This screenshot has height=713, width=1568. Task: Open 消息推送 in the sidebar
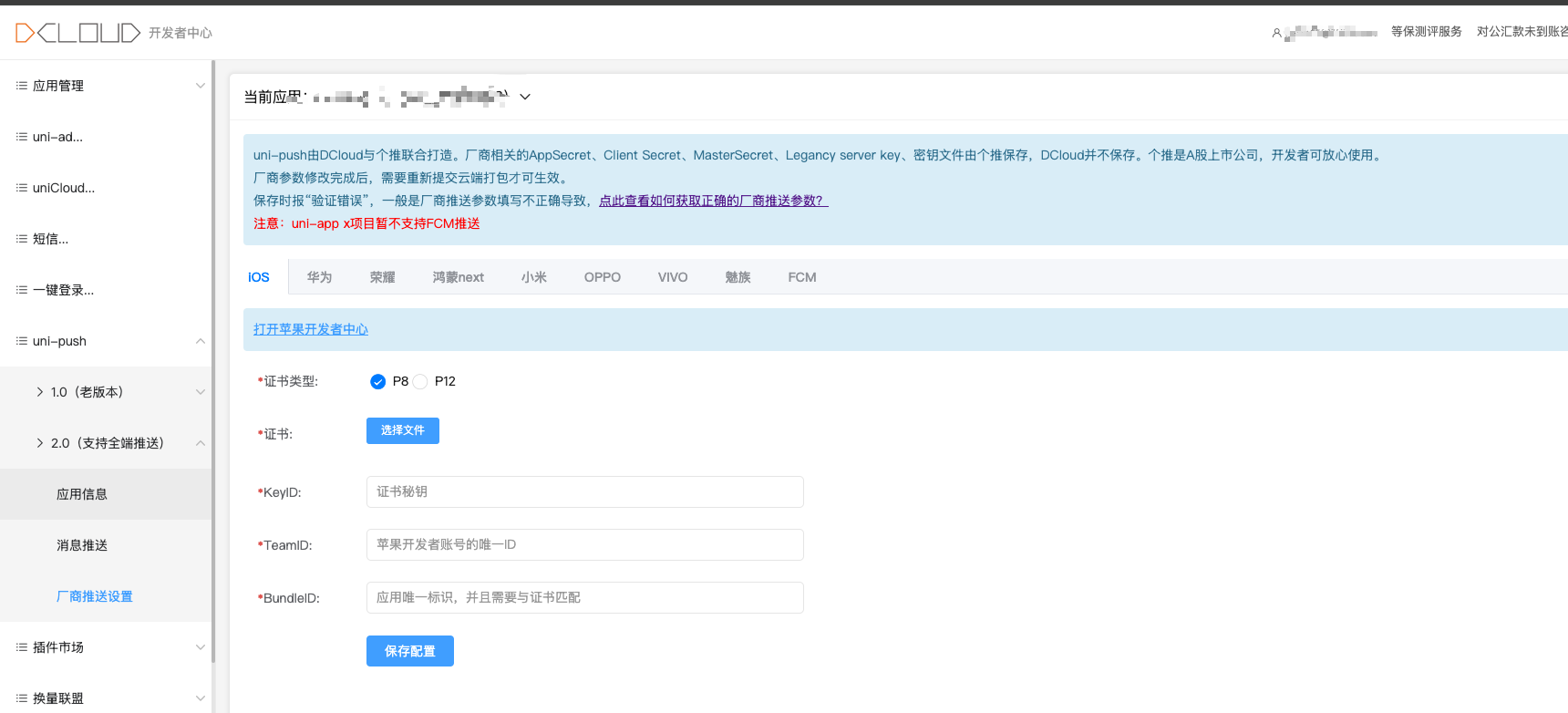[106, 545]
